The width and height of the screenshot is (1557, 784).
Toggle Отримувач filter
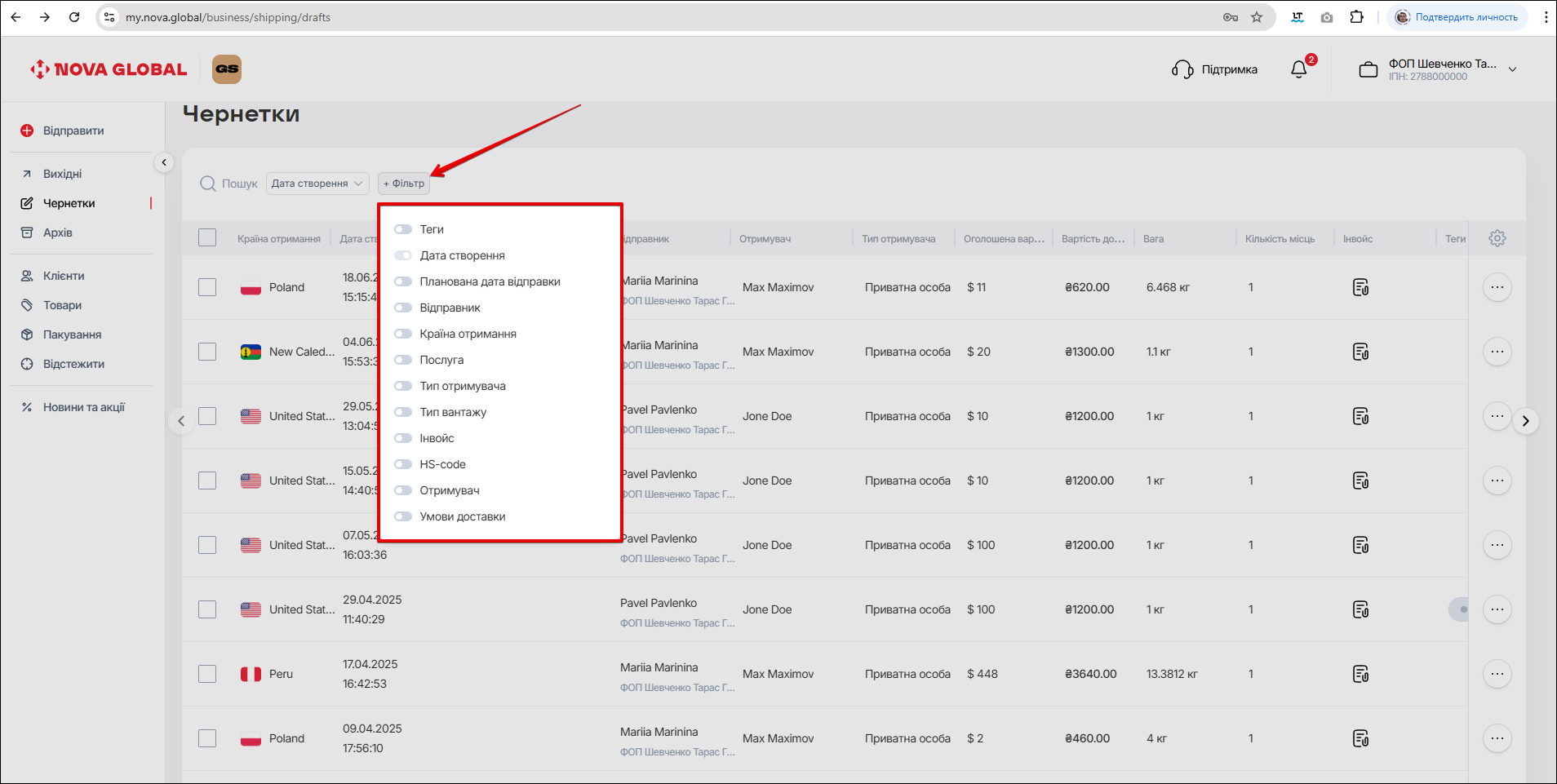click(403, 490)
